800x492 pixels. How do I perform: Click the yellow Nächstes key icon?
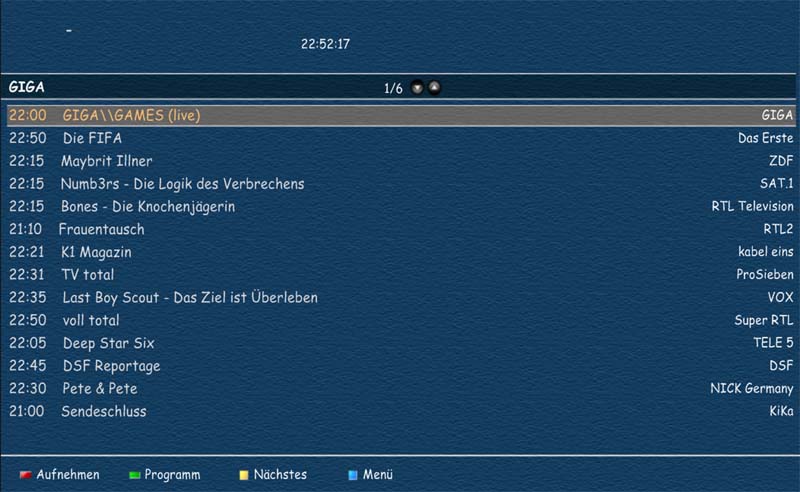point(244,475)
